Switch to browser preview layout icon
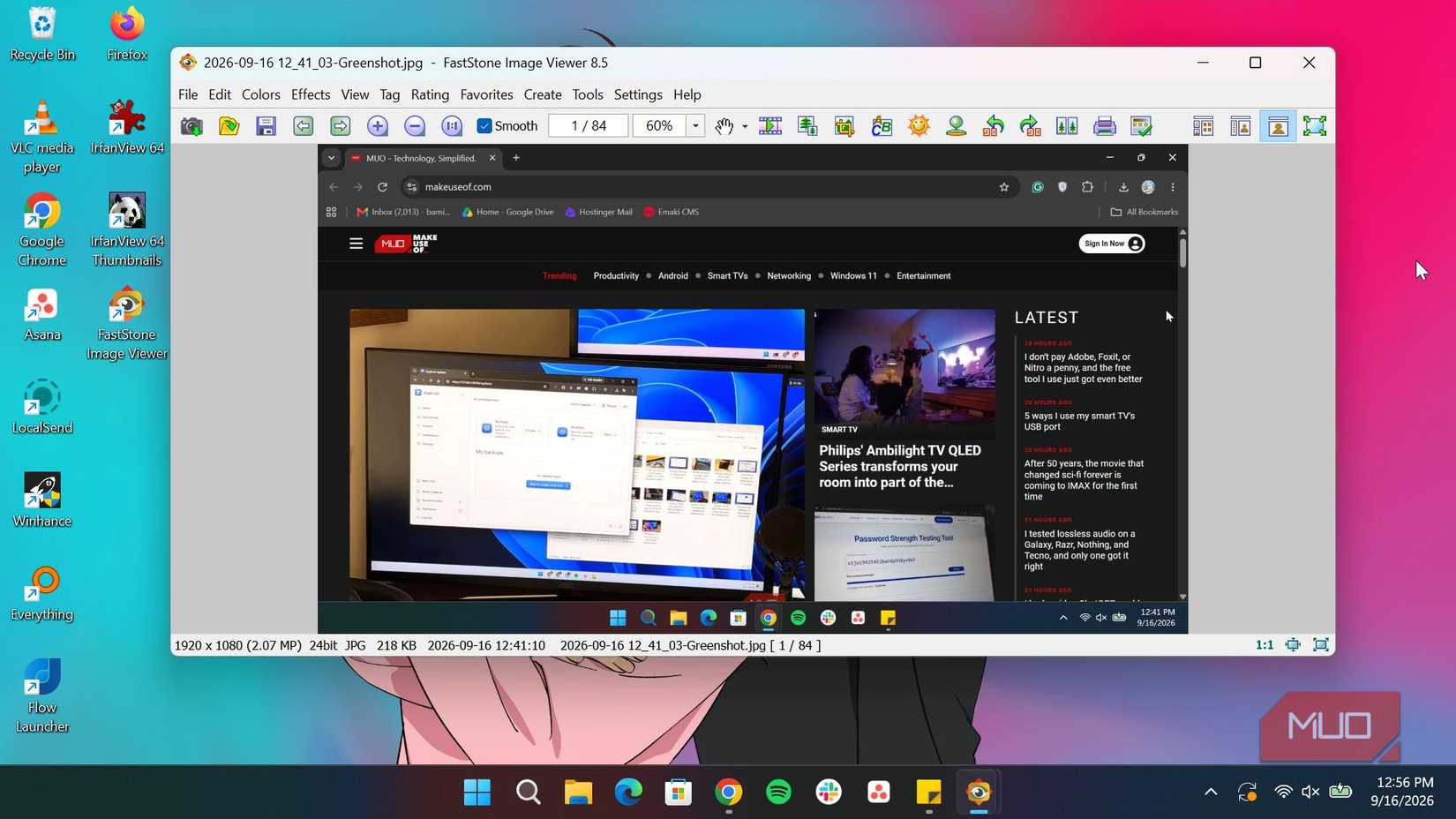 coord(1240,126)
